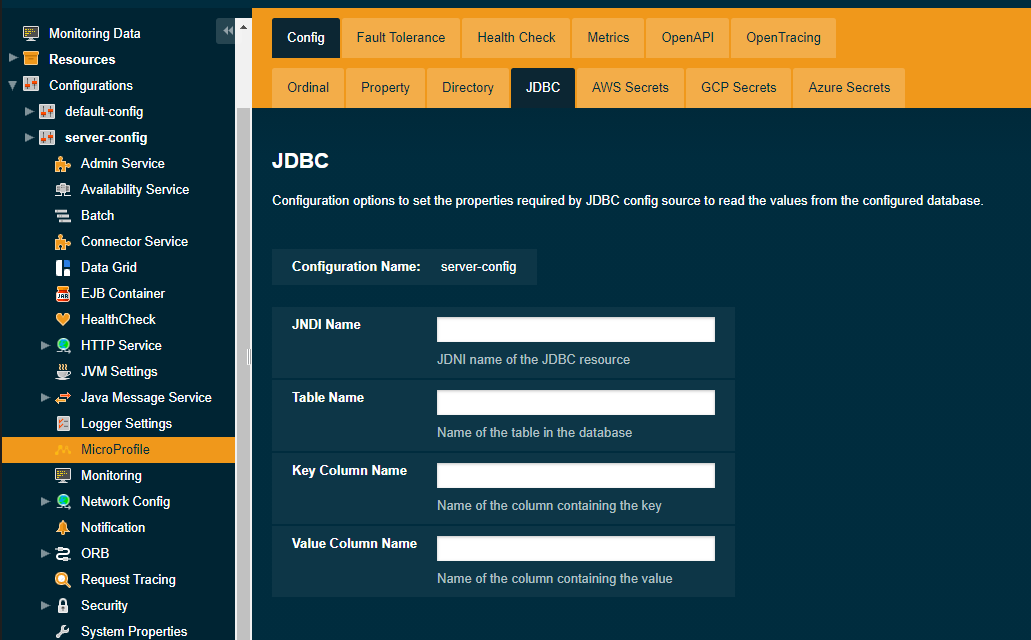Switch to the Fault Tolerance tab

[401, 38]
